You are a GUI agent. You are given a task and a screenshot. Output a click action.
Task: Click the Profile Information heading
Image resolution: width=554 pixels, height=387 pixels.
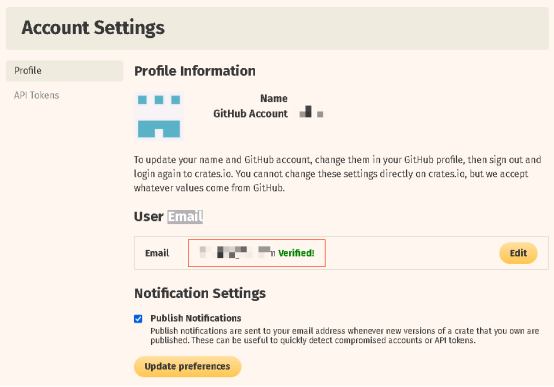[x=195, y=71]
